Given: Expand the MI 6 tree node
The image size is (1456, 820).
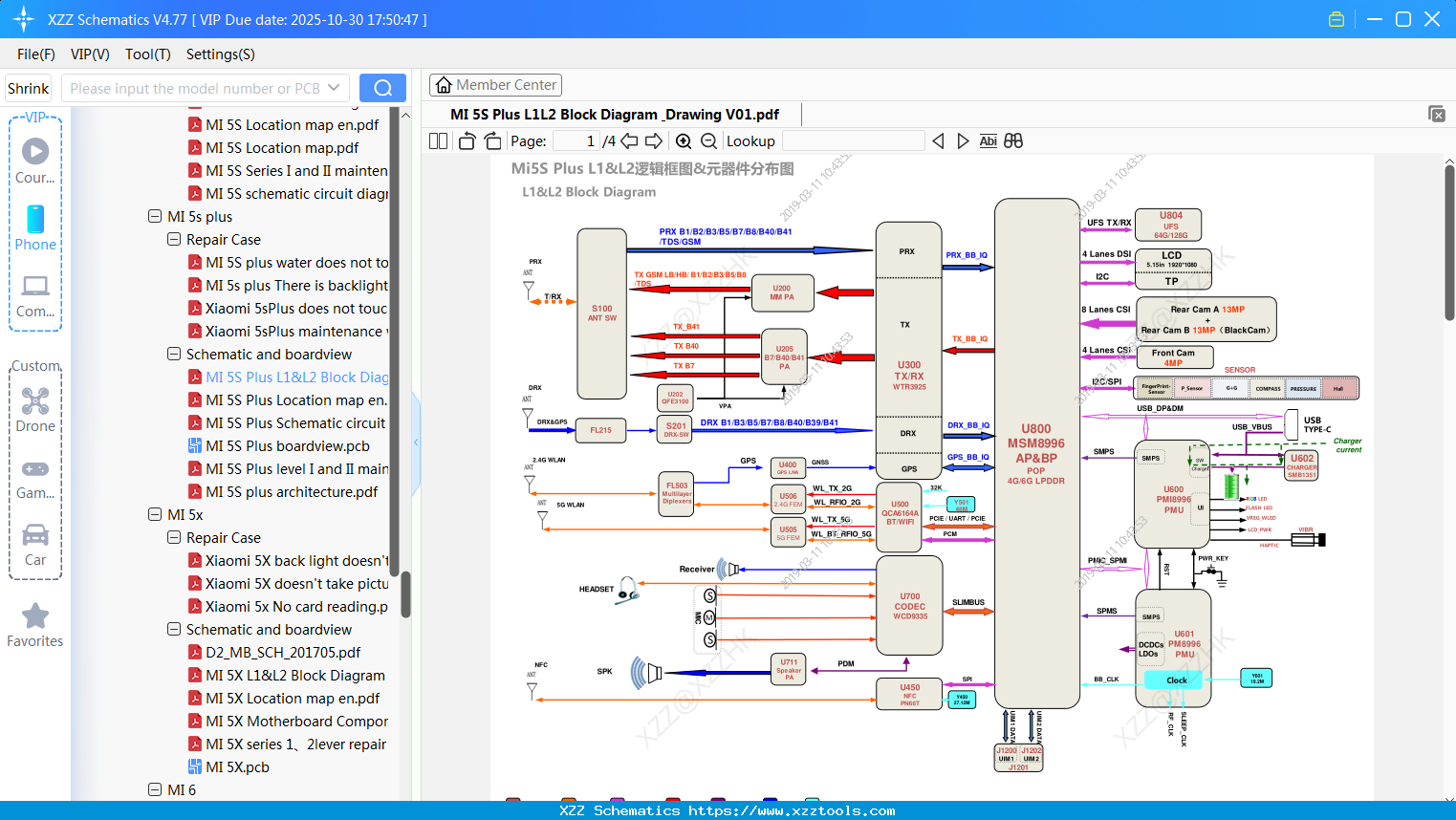Looking at the screenshot, I should point(155,789).
